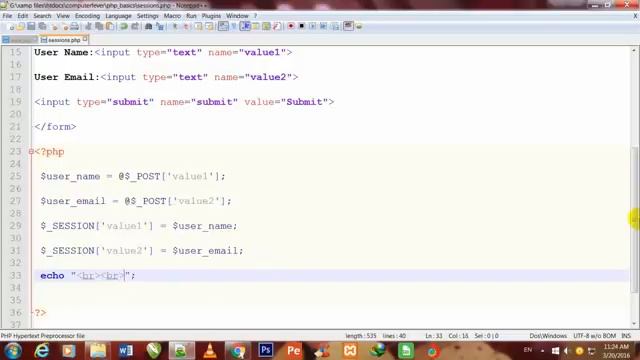Close the sessions.php tab
The height and width of the screenshot is (360, 640).
(85, 39)
